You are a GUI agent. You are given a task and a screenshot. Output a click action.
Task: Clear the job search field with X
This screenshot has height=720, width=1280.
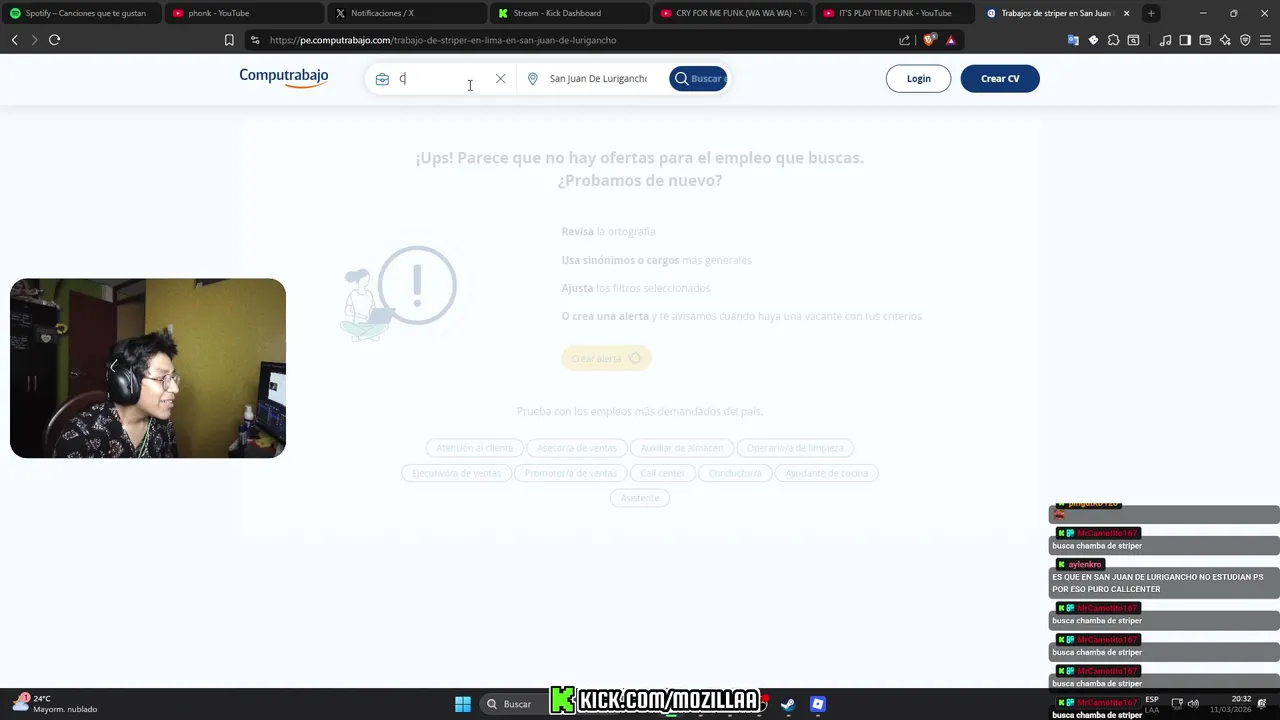501,79
